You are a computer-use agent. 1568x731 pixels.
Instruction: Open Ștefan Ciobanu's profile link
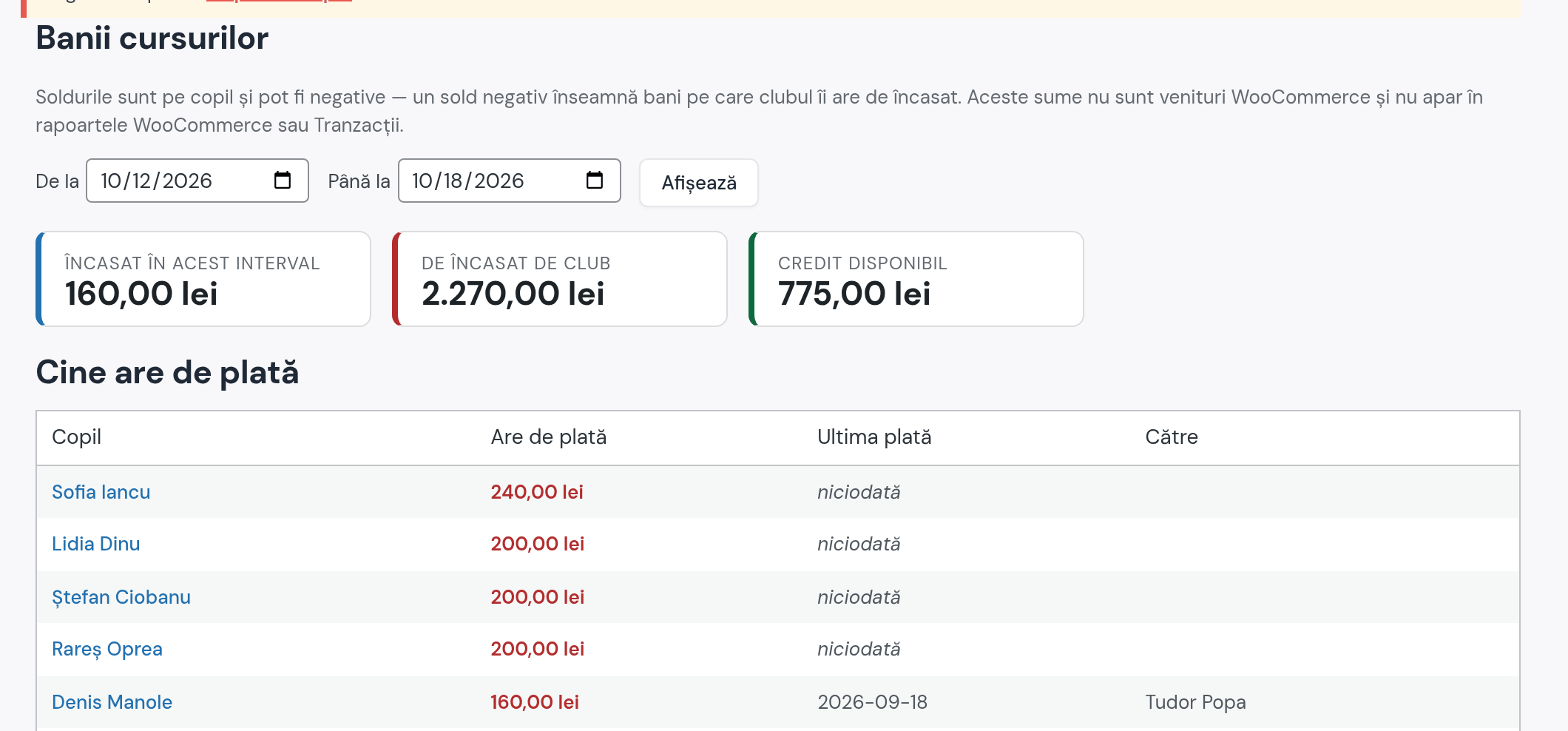121,597
